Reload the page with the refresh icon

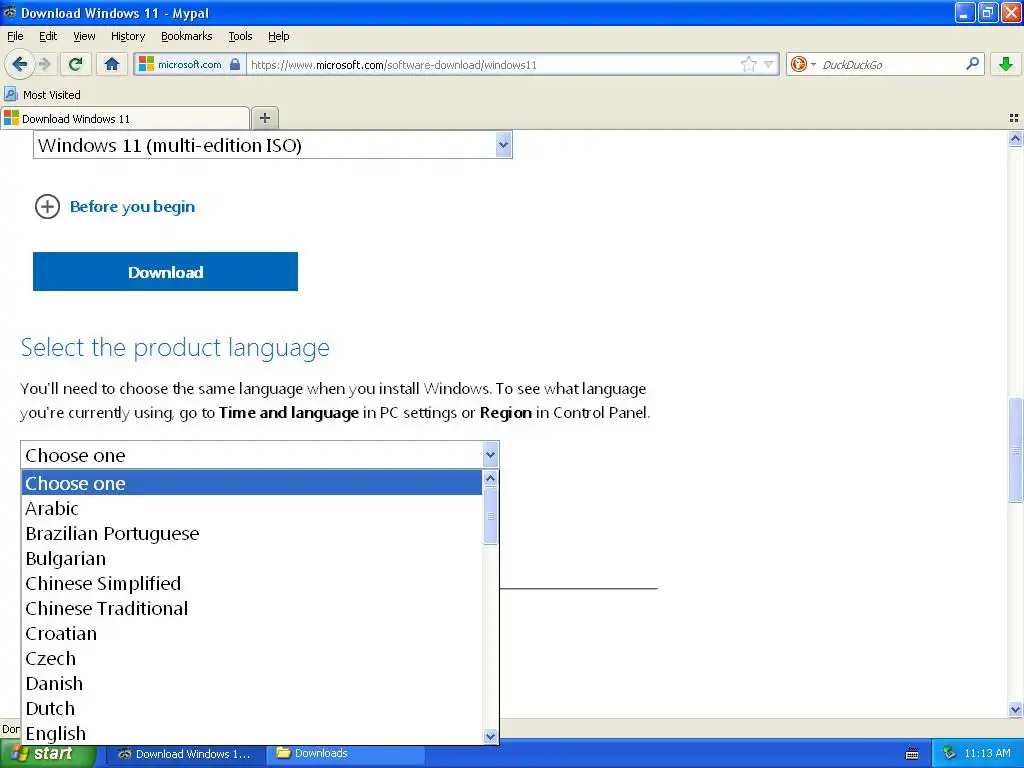pyautogui.click(x=76, y=64)
